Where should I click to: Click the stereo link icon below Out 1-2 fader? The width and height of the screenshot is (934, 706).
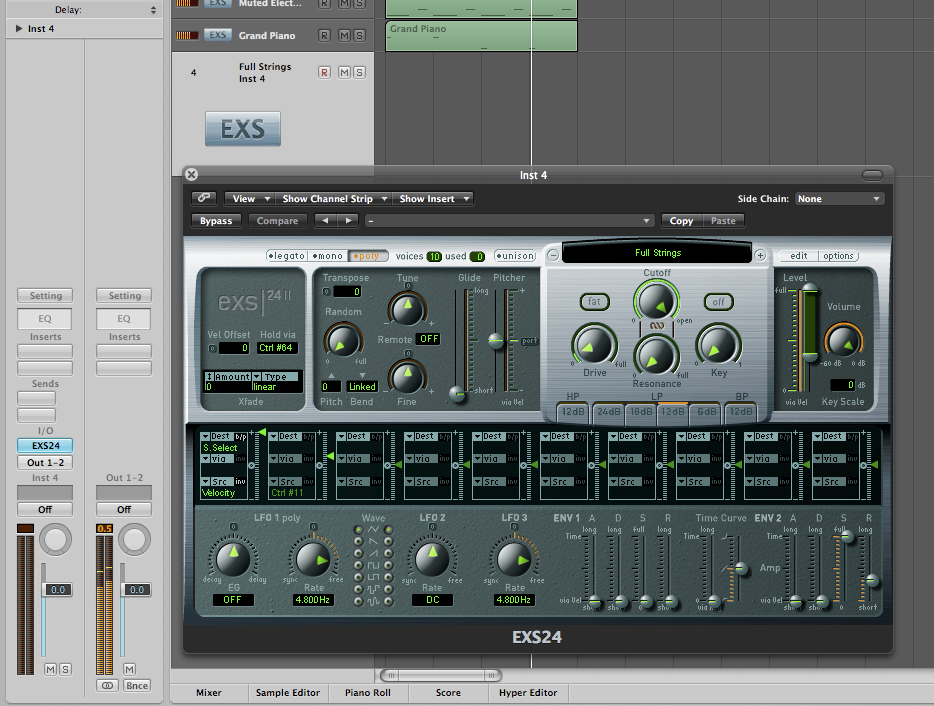tap(107, 686)
